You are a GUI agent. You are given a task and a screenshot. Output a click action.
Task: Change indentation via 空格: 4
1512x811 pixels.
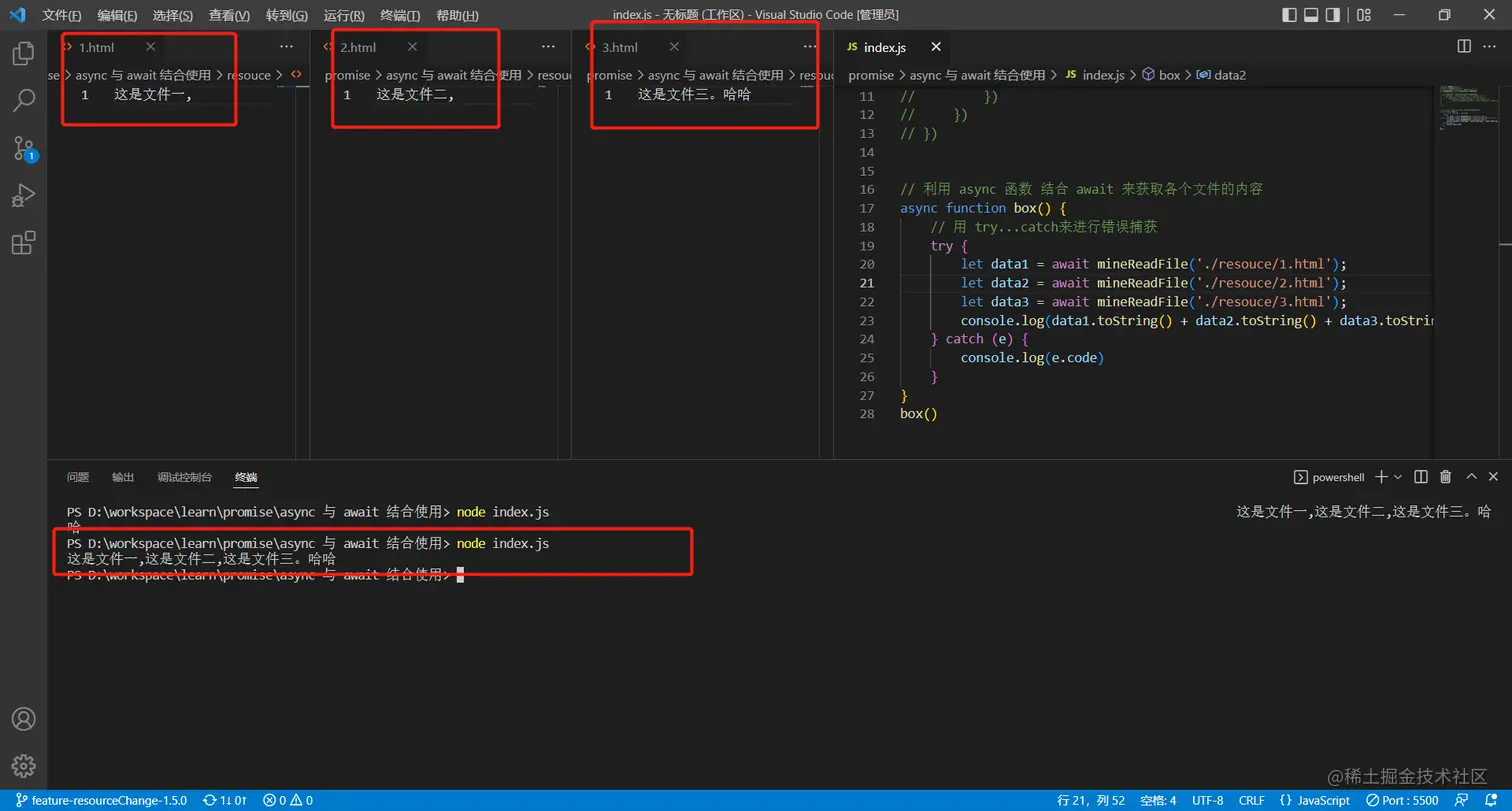1158,800
